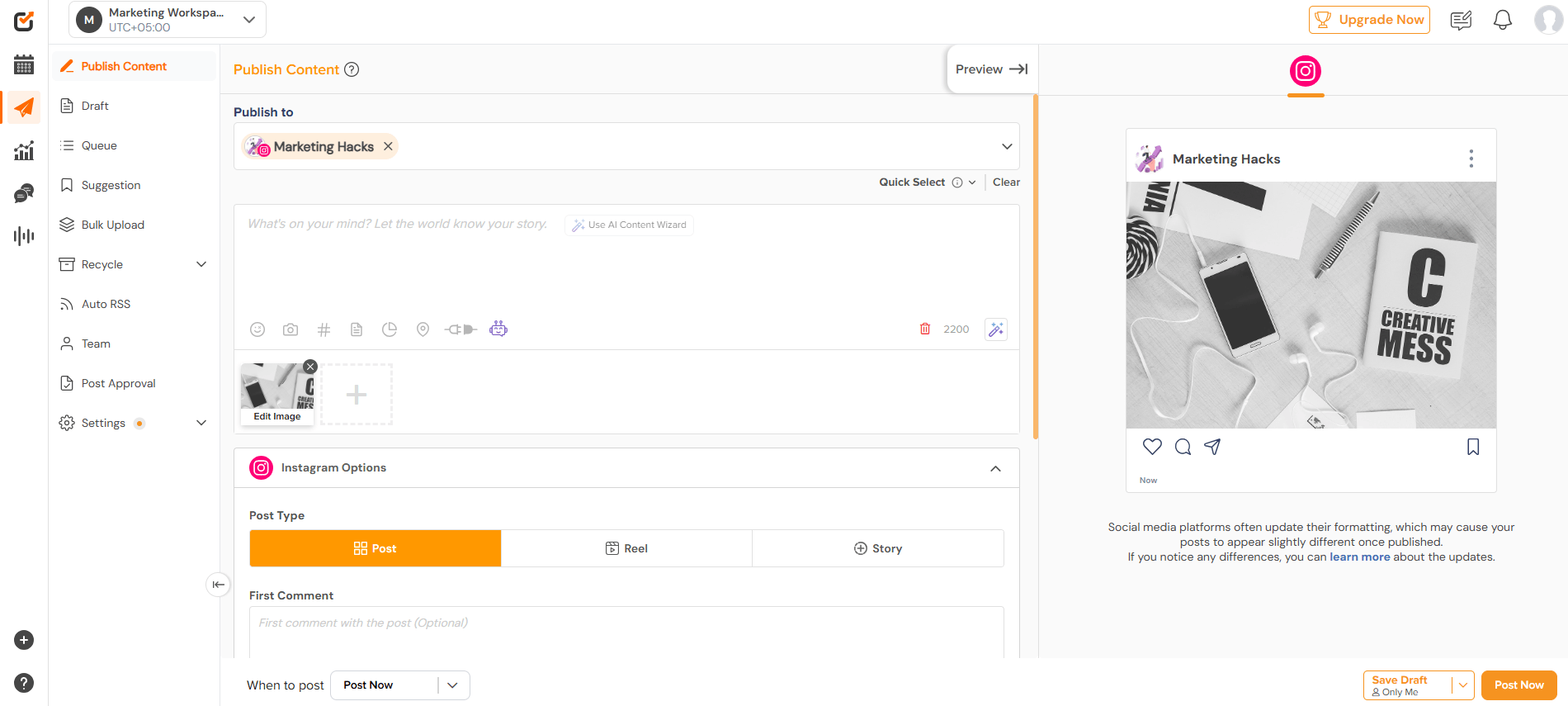Click Clear to remove selected accounts
The image size is (1568, 706).
click(1006, 182)
